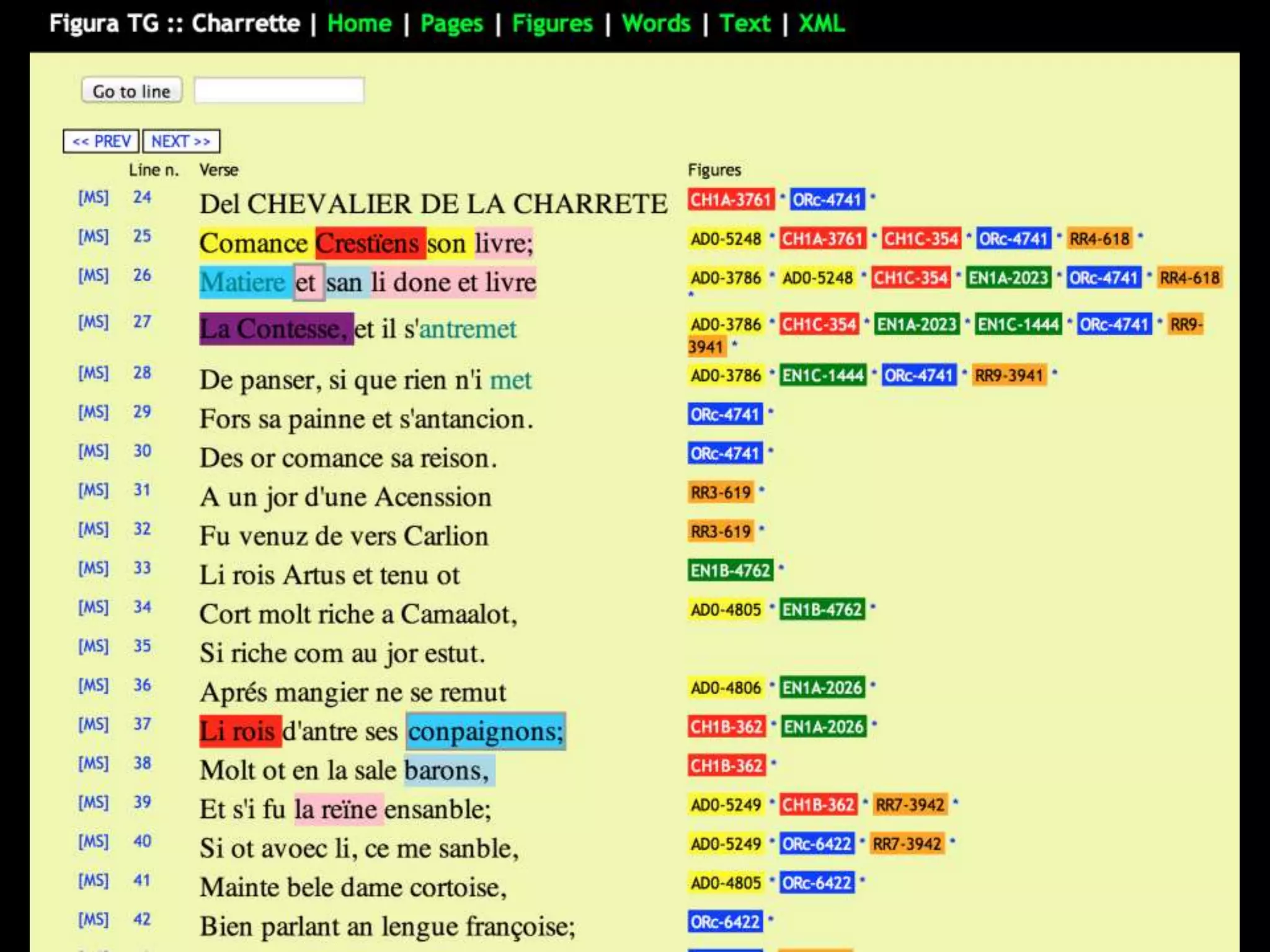This screenshot has height=952, width=1270.
Task: Select green figure tag EN1A-2023 on line 26
Action: [1008, 278]
